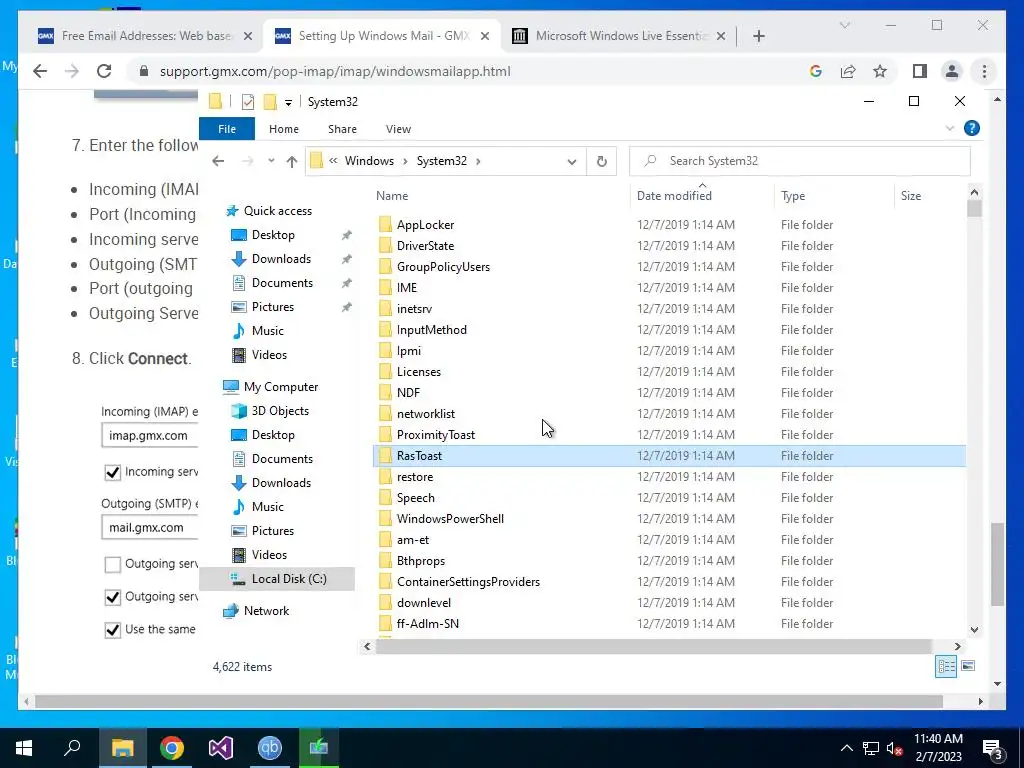Viewport: 1024px width, 768px height.
Task: Open the Home ribbon tab
Action: [x=283, y=129]
